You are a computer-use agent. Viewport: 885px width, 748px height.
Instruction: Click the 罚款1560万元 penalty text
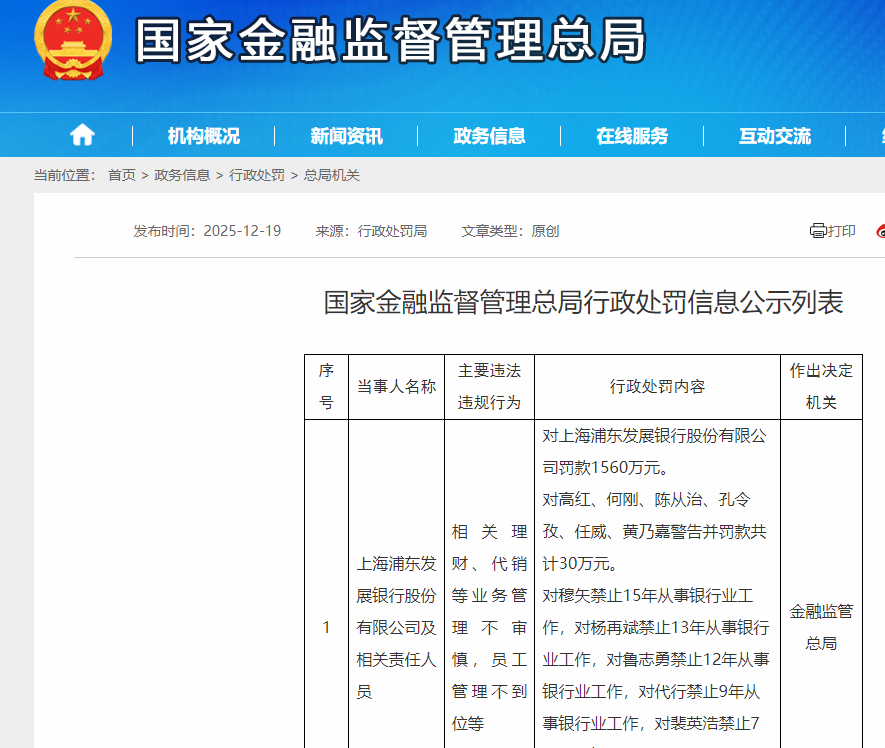click(606, 467)
